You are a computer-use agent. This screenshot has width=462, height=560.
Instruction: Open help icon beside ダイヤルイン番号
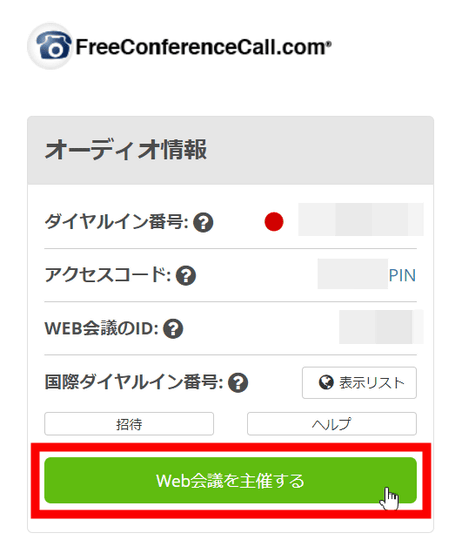203,222
